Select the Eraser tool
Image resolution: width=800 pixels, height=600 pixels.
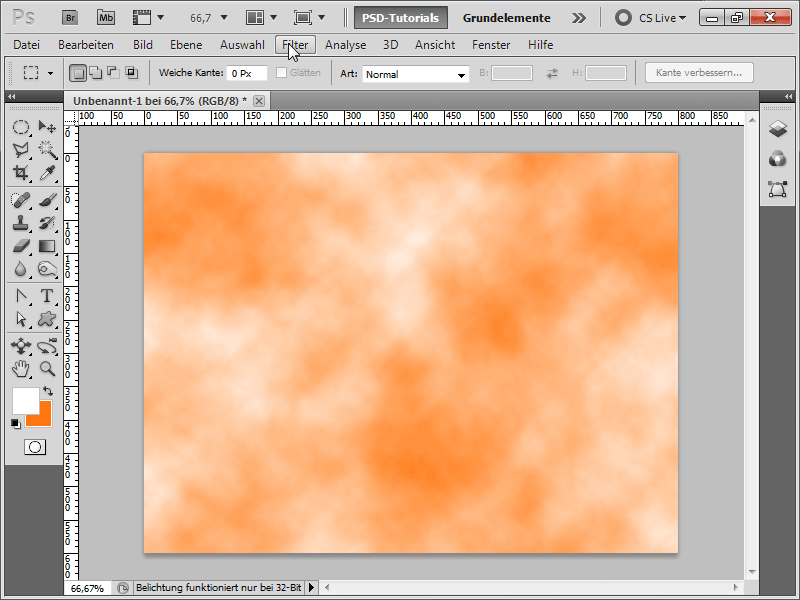[21, 246]
